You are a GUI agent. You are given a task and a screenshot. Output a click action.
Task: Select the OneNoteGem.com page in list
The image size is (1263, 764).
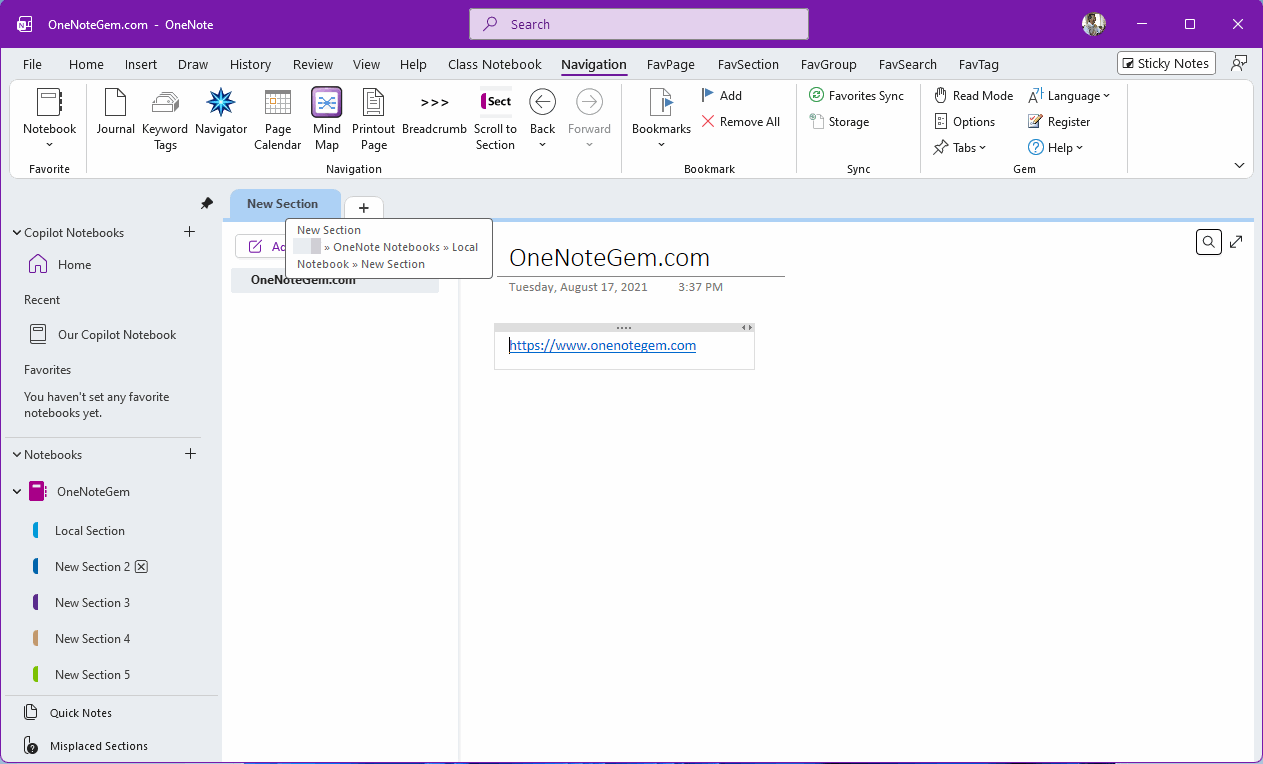click(335, 281)
